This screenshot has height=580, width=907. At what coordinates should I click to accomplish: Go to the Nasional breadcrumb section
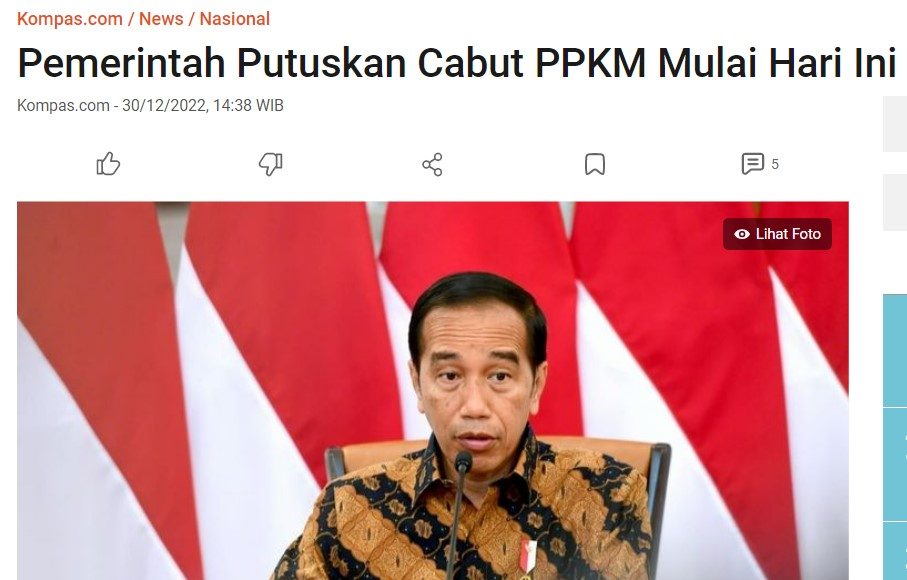click(x=234, y=19)
